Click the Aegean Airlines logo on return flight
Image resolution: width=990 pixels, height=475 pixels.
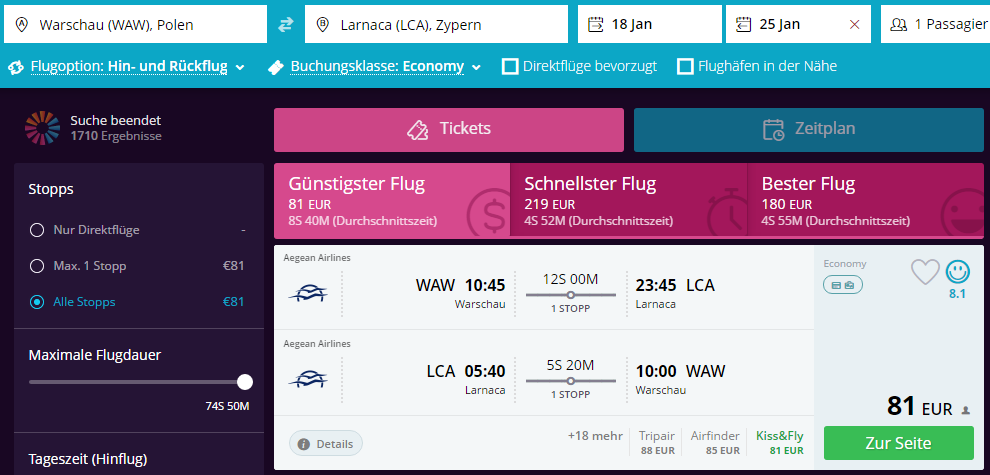point(307,380)
